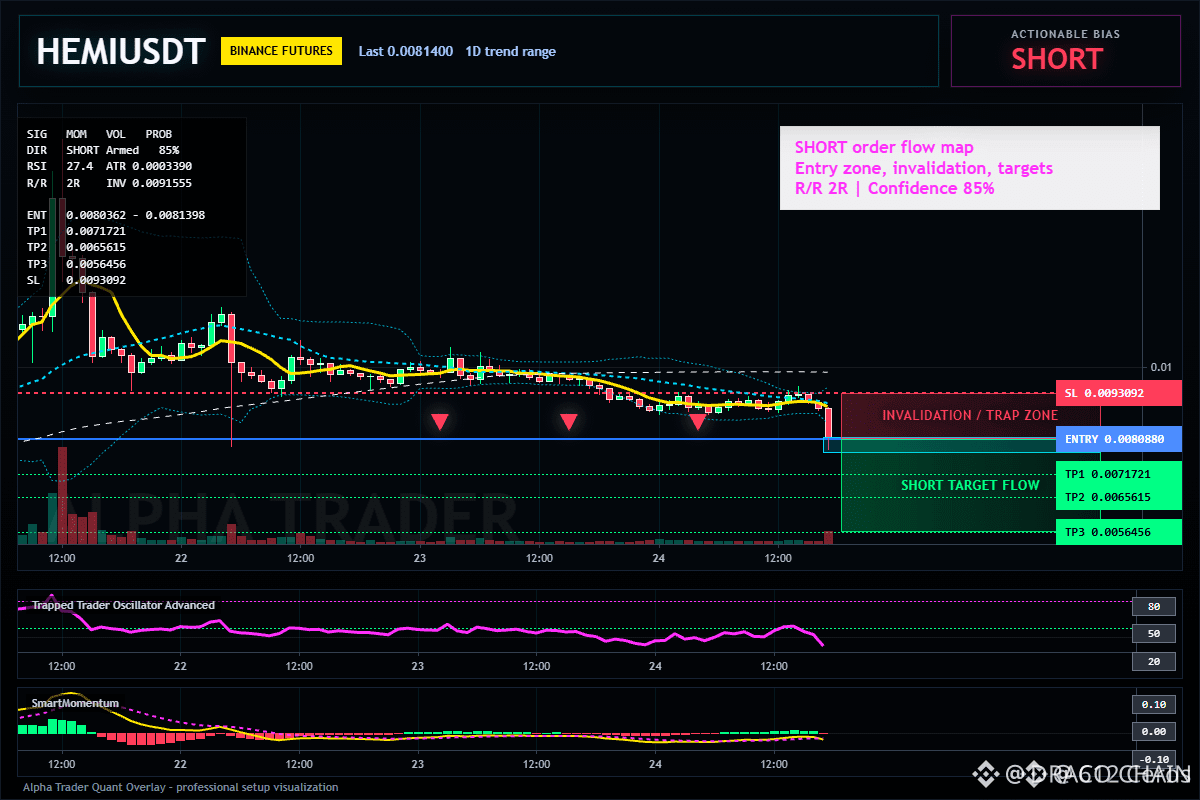The height and width of the screenshot is (800, 1200).
Task: Click the blue ENTRY 0.0080880 price label
Action: [x=1118, y=439]
